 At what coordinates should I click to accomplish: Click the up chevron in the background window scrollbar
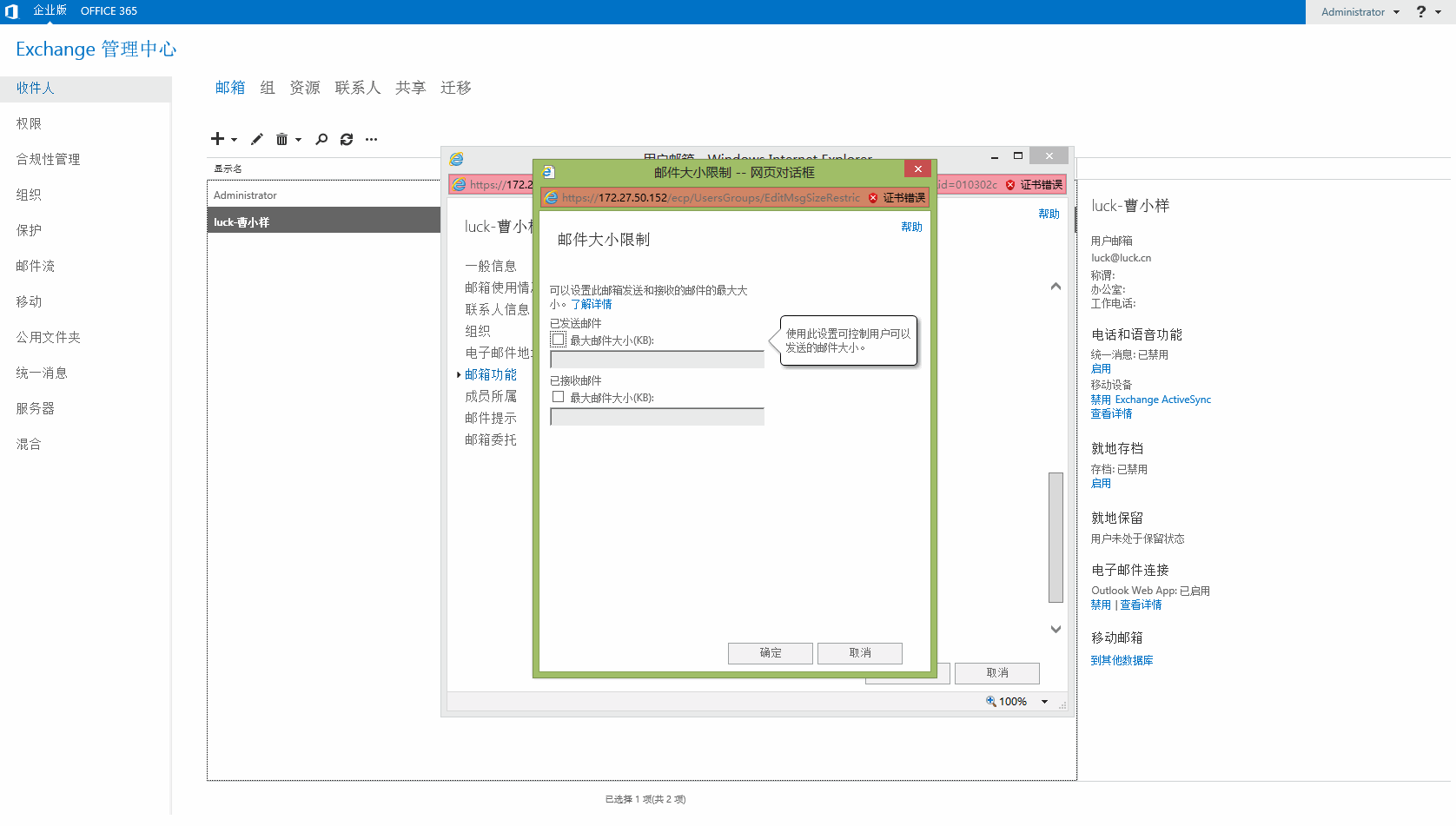pyautogui.click(x=1056, y=287)
